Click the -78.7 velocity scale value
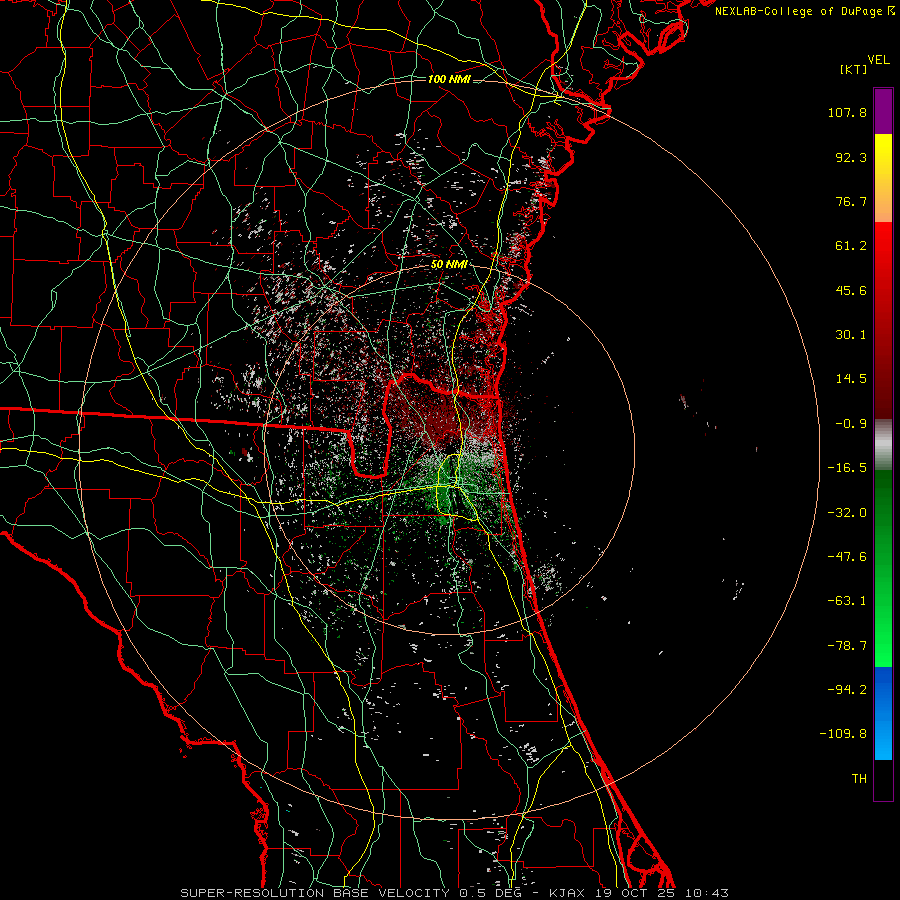This screenshot has height=900, width=900. pyautogui.click(x=847, y=646)
